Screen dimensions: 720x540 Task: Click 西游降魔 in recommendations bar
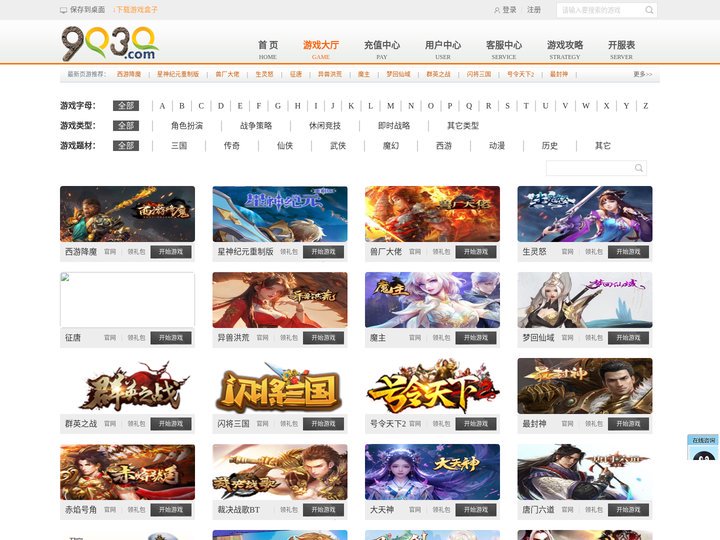coord(129,74)
